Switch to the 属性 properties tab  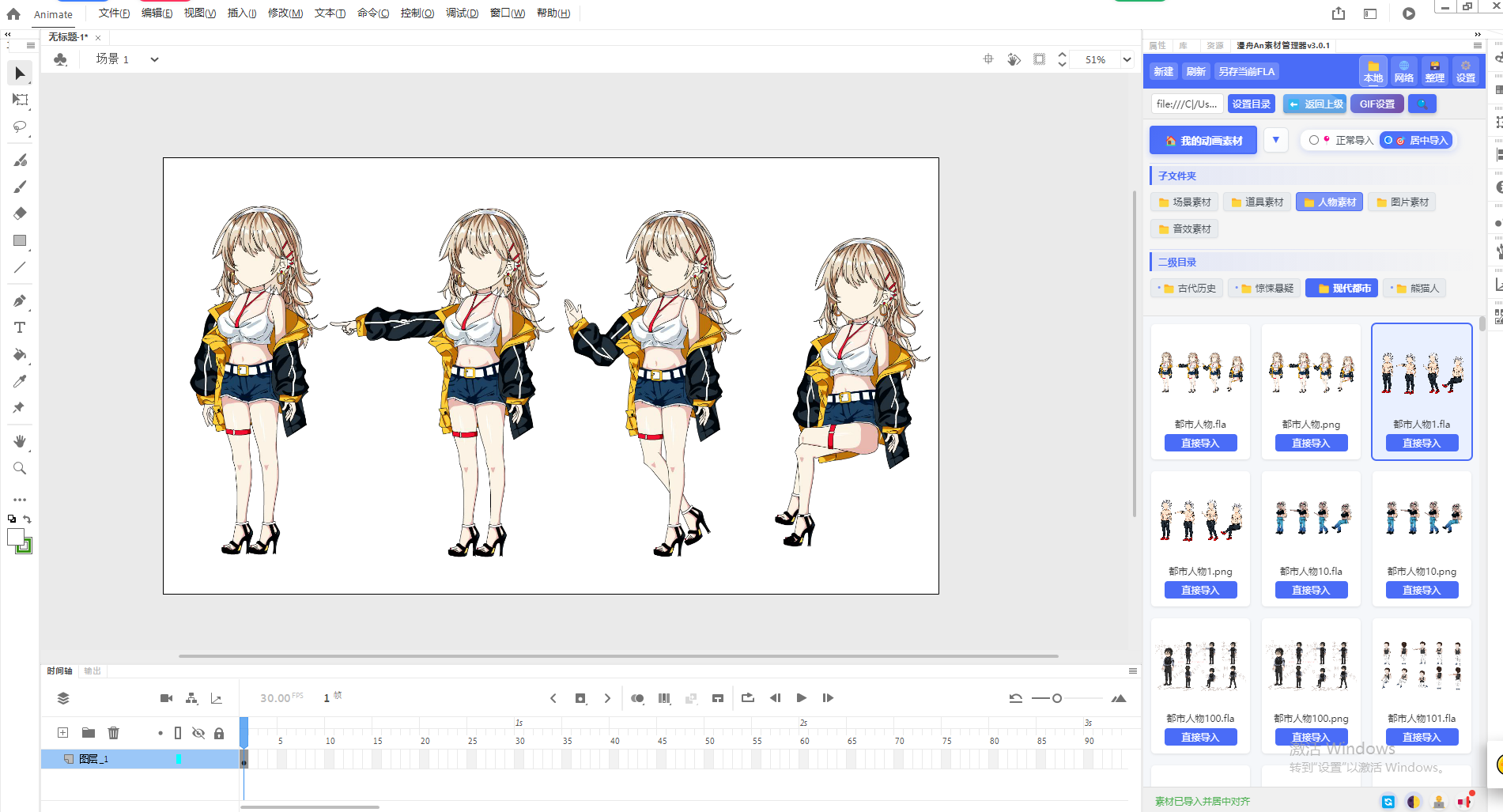pyautogui.click(x=1157, y=45)
